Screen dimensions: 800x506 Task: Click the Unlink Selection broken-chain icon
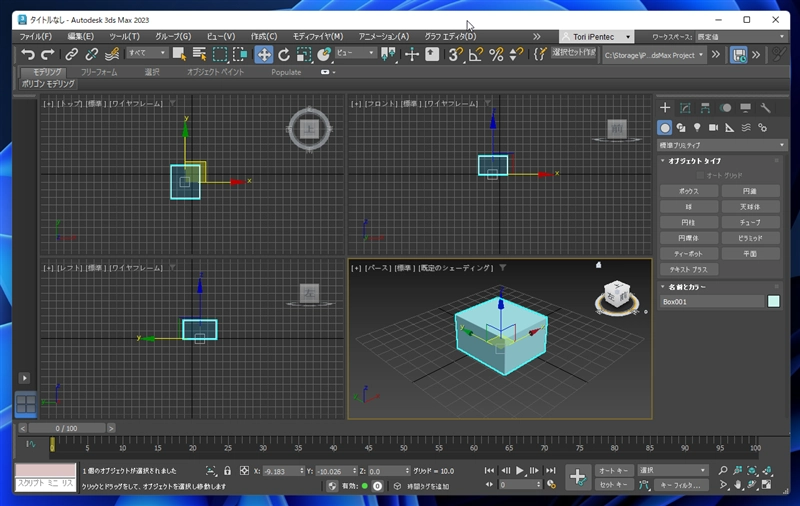(x=92, y=54)
